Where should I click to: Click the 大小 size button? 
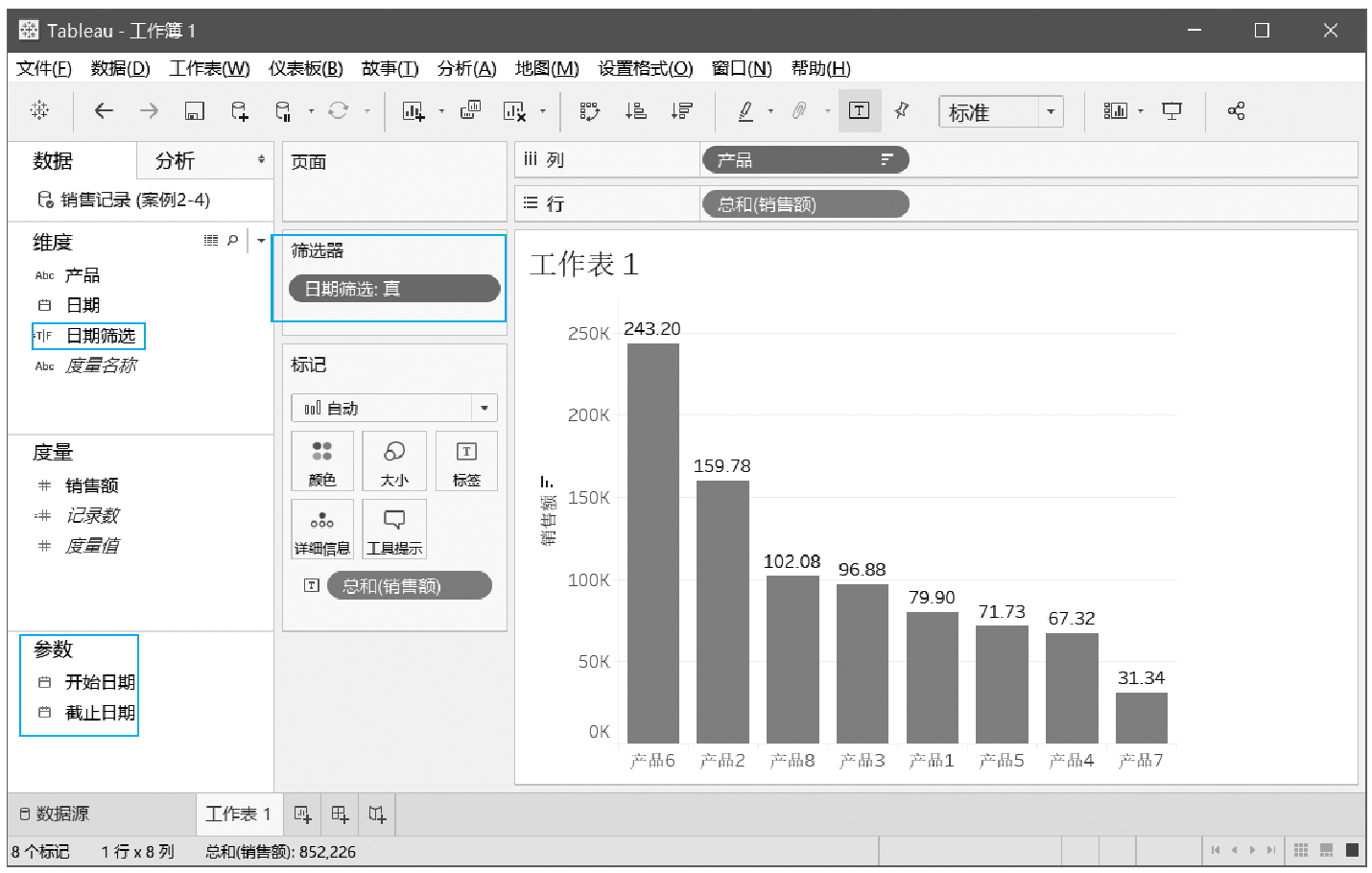(x=394, y=461)
